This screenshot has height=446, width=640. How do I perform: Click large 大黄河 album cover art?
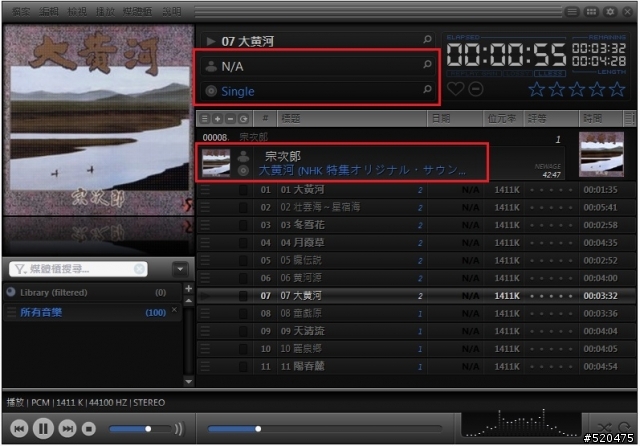tap(98, 120)
